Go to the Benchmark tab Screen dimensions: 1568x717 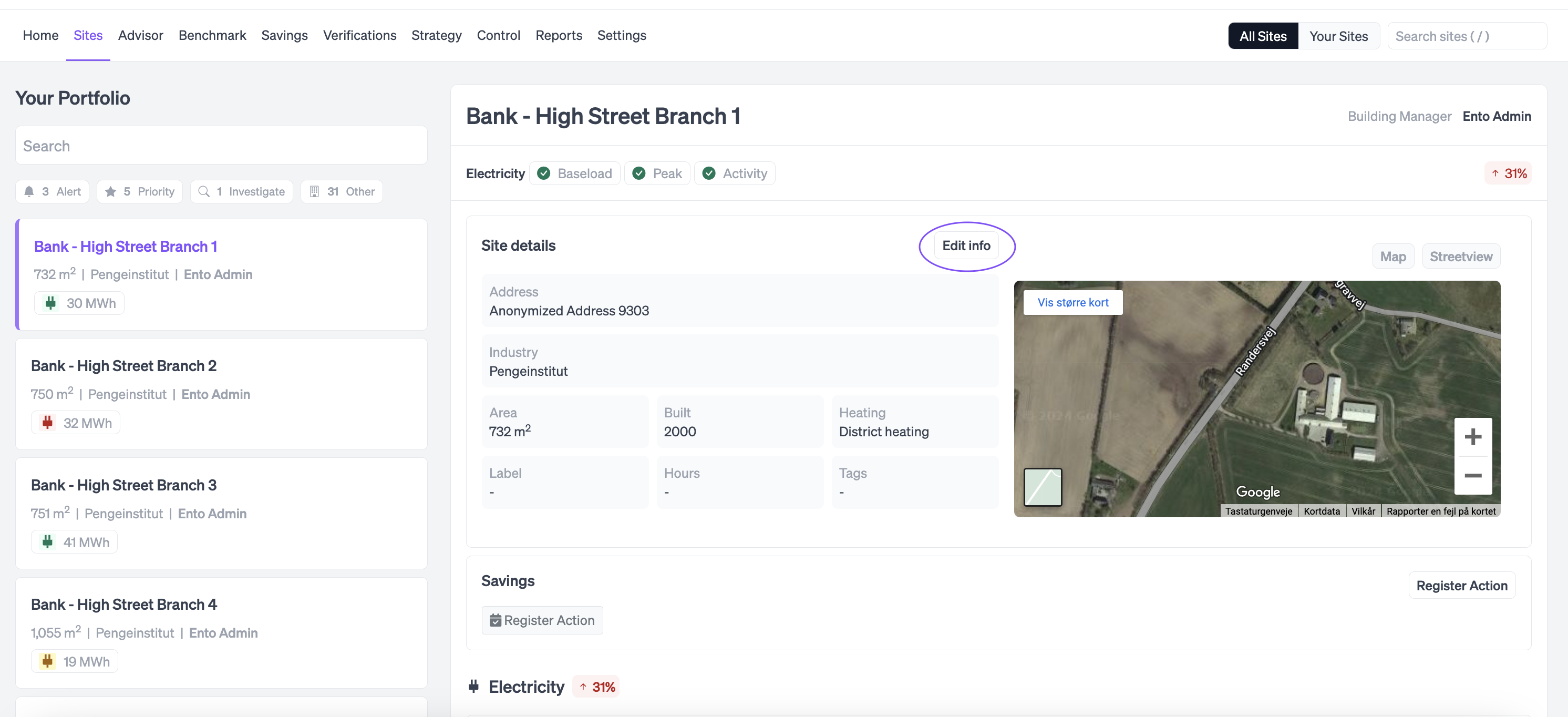pos(212,35)
